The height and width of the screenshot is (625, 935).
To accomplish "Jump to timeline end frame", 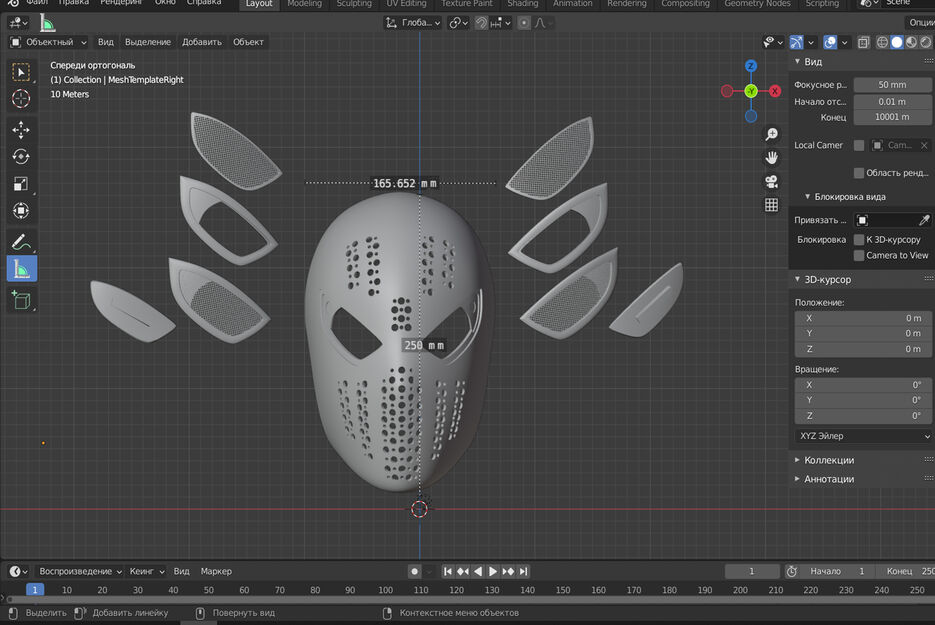I will point(523,571).
